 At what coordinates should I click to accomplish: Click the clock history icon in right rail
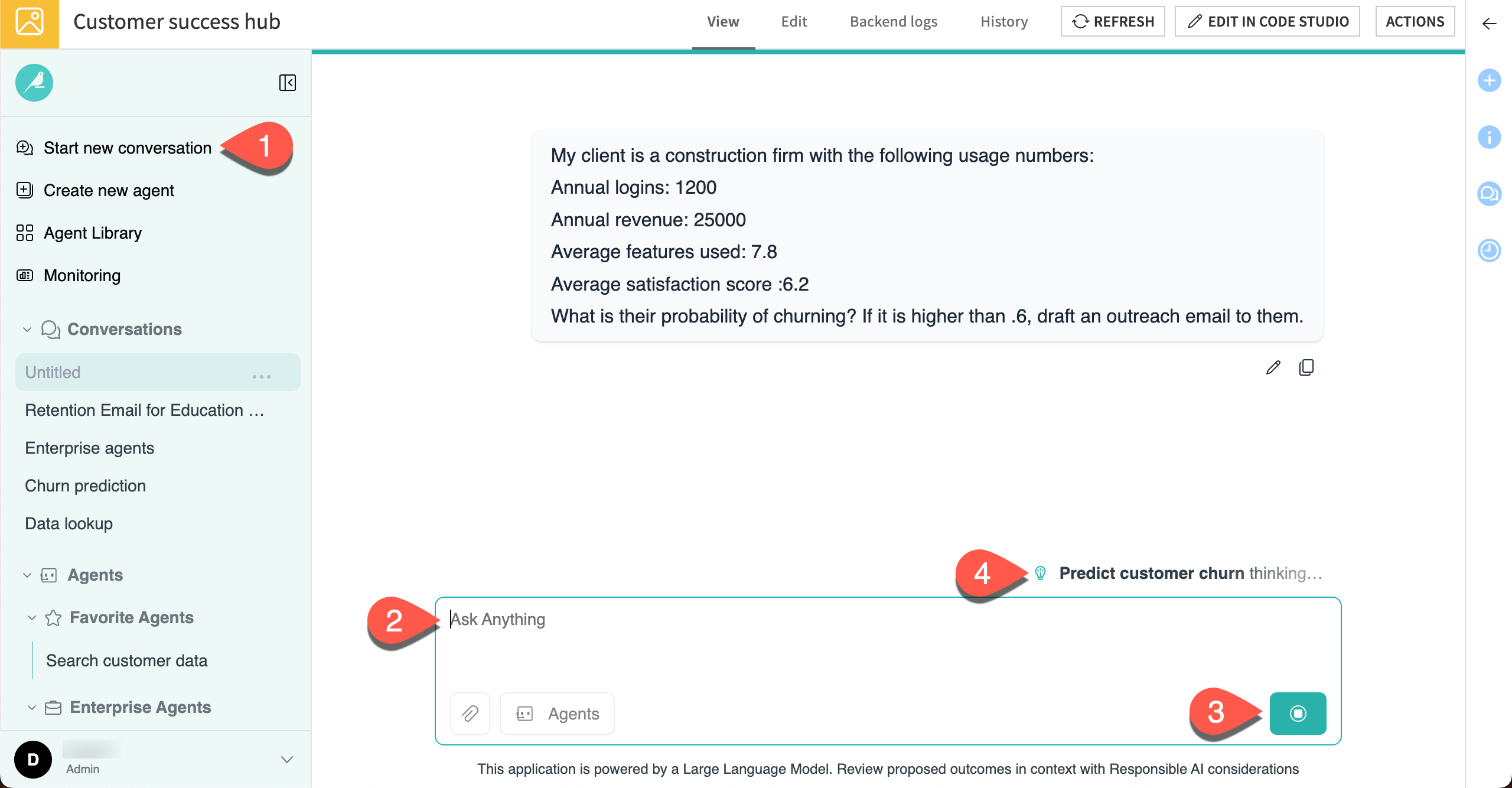tap(1489, 250)
